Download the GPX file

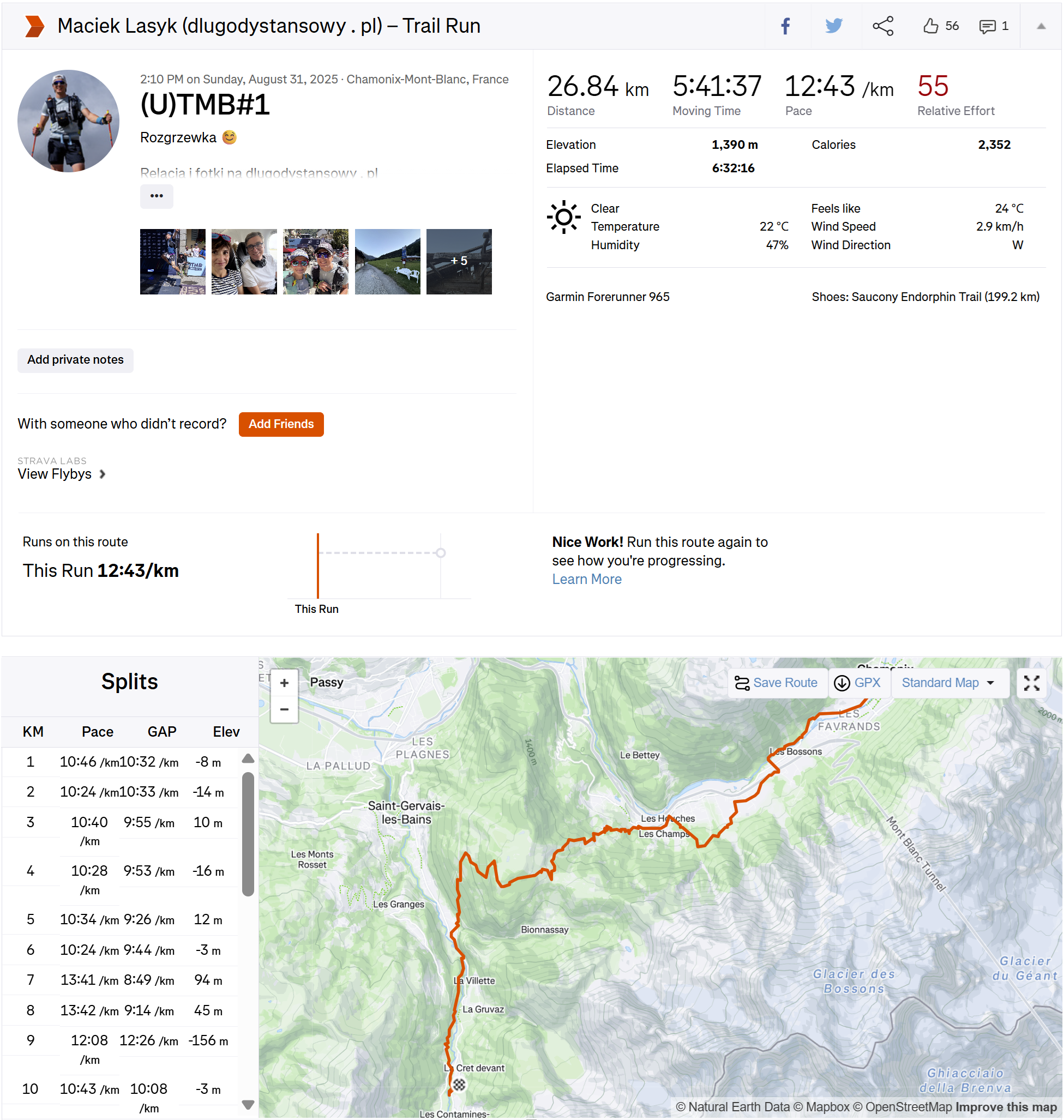click(x=857, y=683)
